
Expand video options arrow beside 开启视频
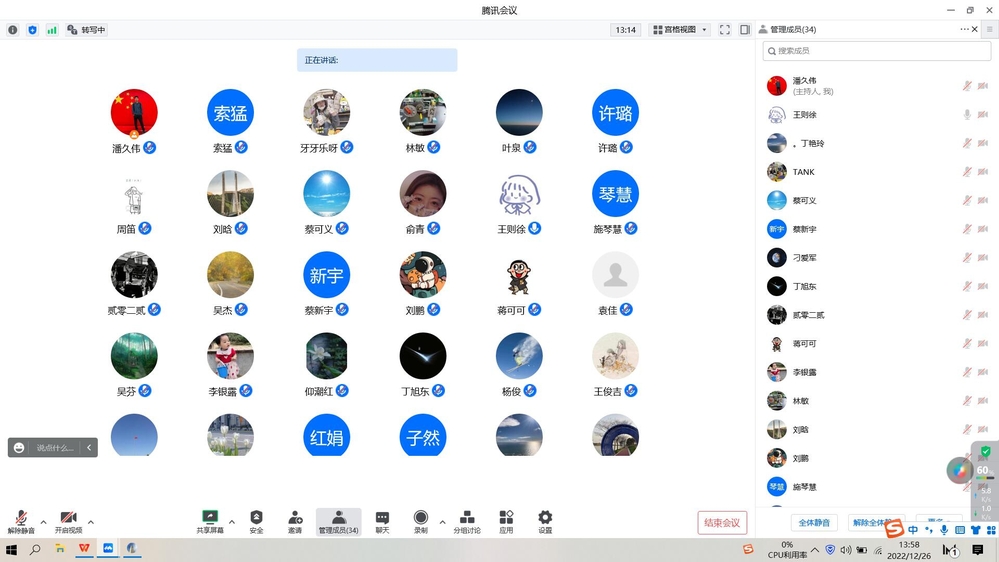point(91,522)
